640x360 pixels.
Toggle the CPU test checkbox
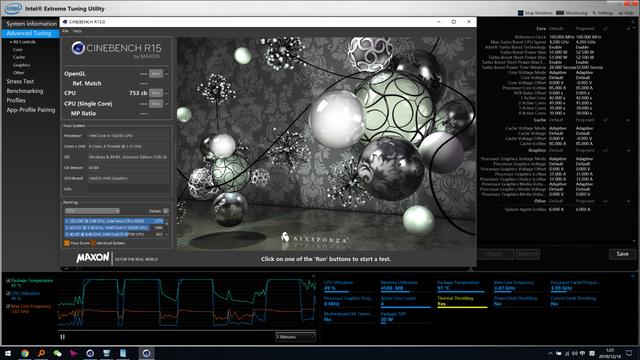click(167, 93)
